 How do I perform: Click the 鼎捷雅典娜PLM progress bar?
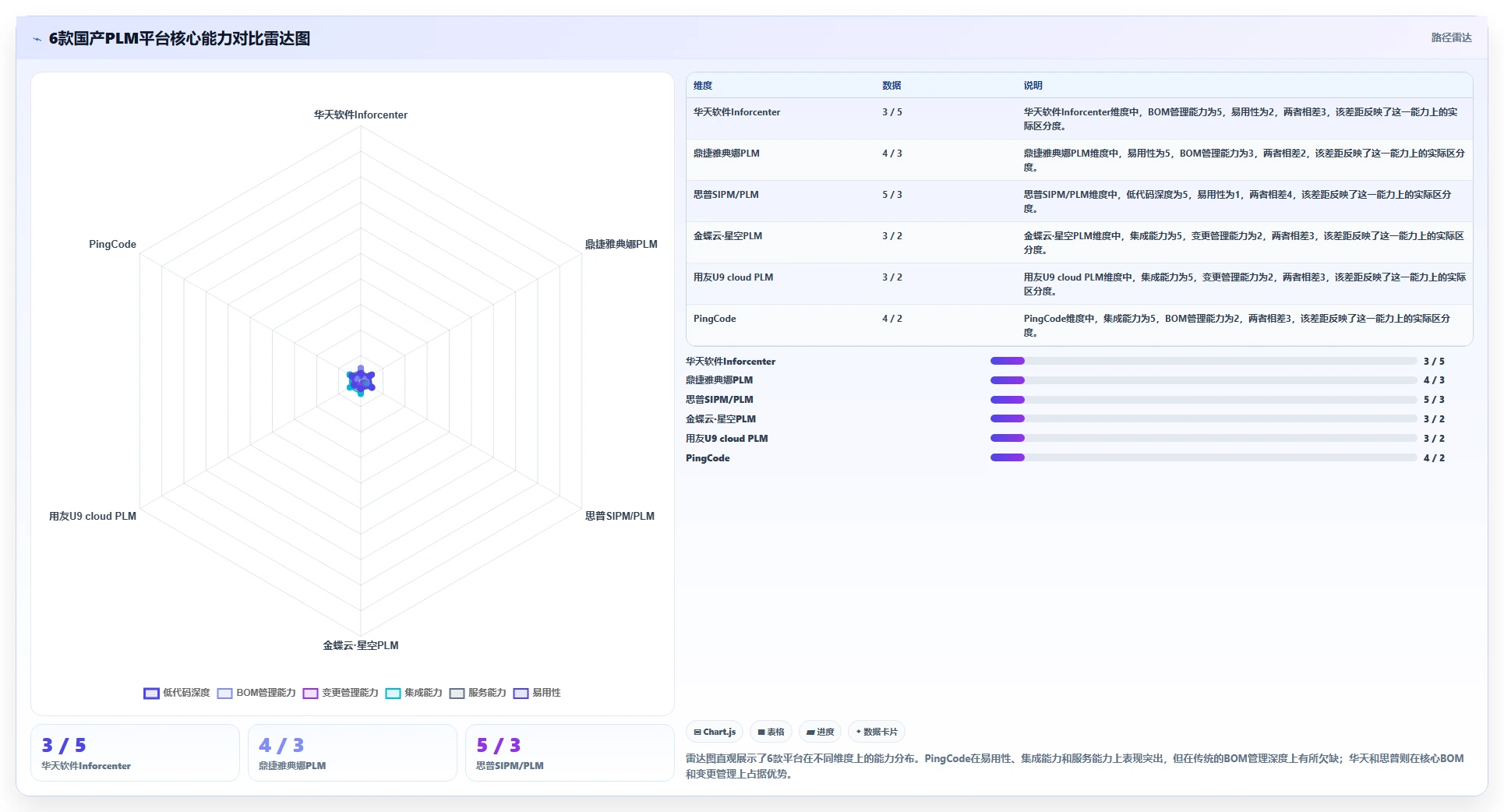pyautogui.click(x=1203, y=380)
